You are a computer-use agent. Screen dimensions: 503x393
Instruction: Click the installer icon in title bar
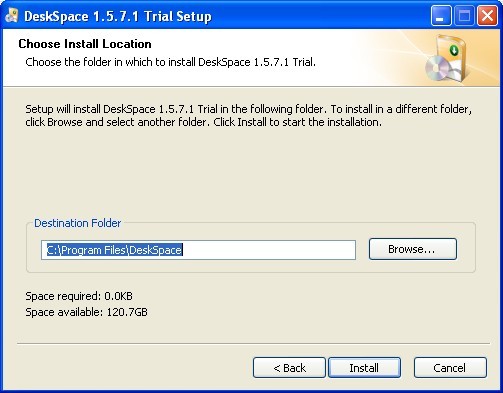point(12,16)
